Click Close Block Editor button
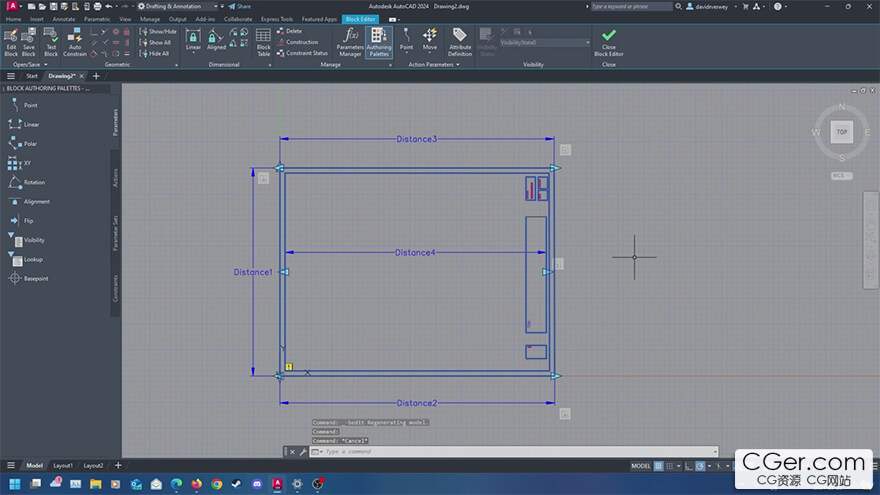880x495 pixels. point(608,43)
